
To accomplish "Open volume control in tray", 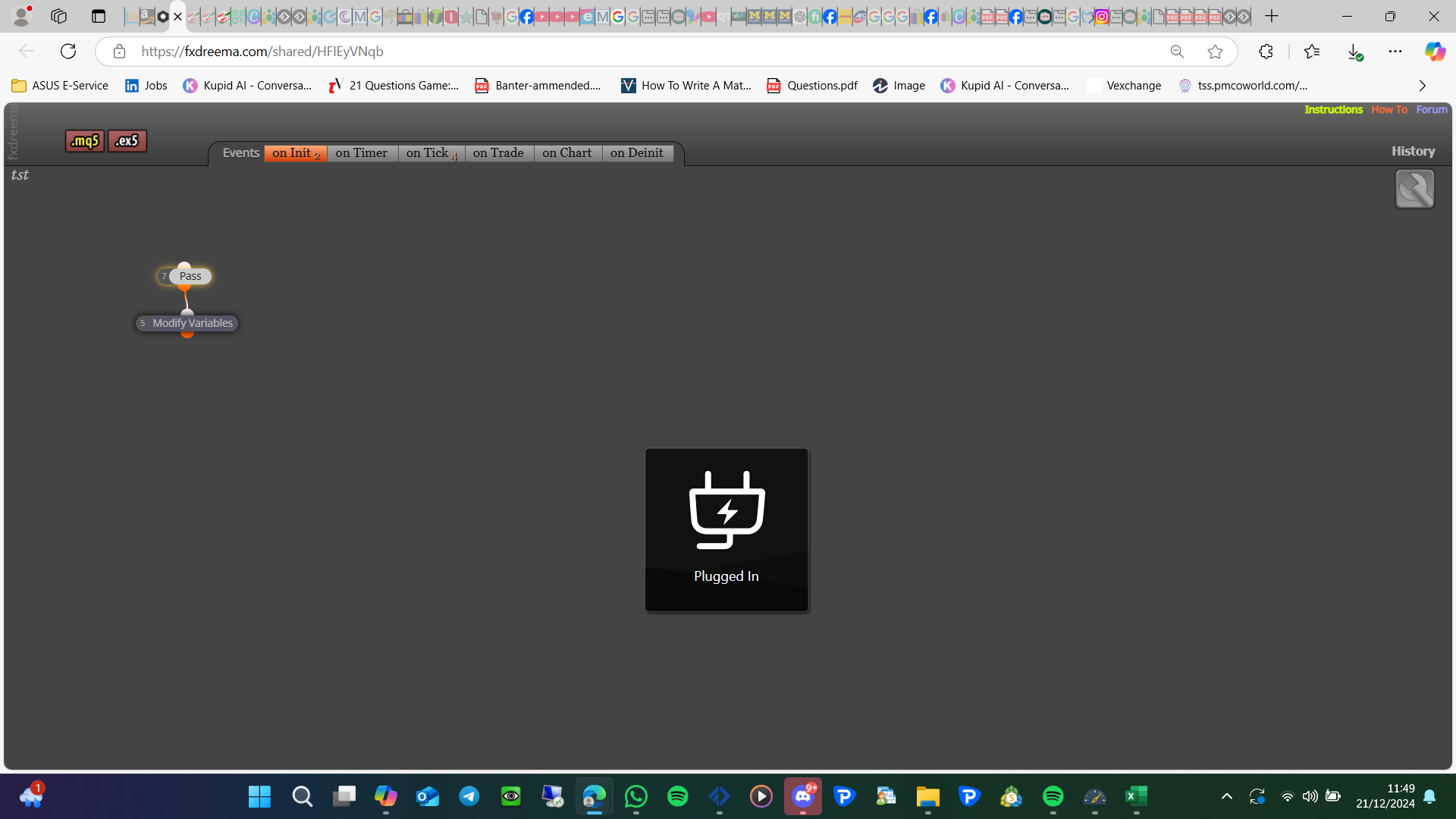I will pos(1310,796).
